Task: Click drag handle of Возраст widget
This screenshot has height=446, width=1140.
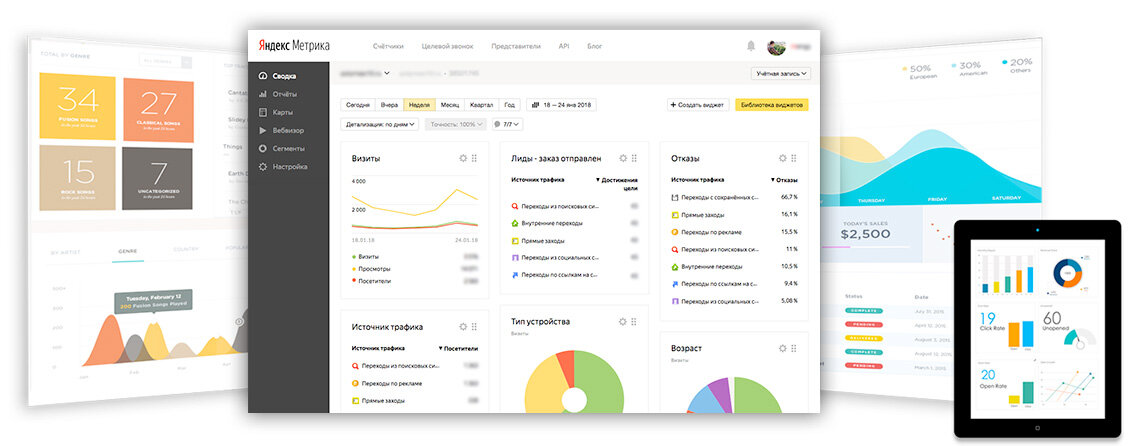Action: [x=795, y=349]
